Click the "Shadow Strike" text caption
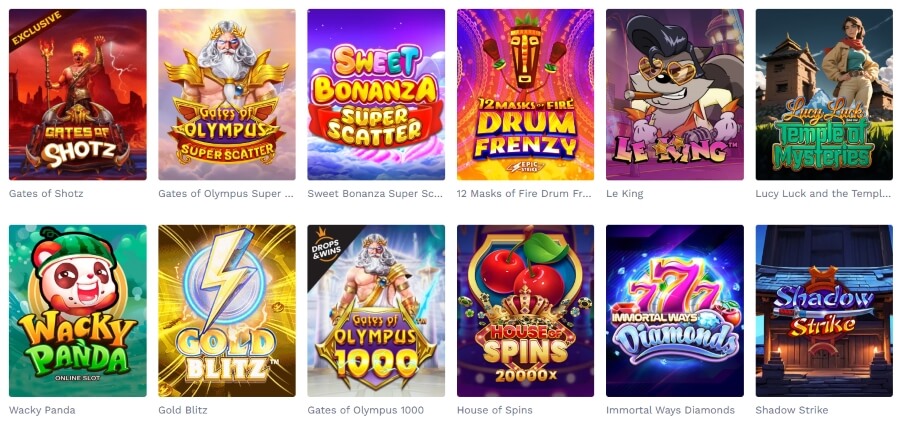Screen dimensions: 900x423 click(x=792, y=410)
